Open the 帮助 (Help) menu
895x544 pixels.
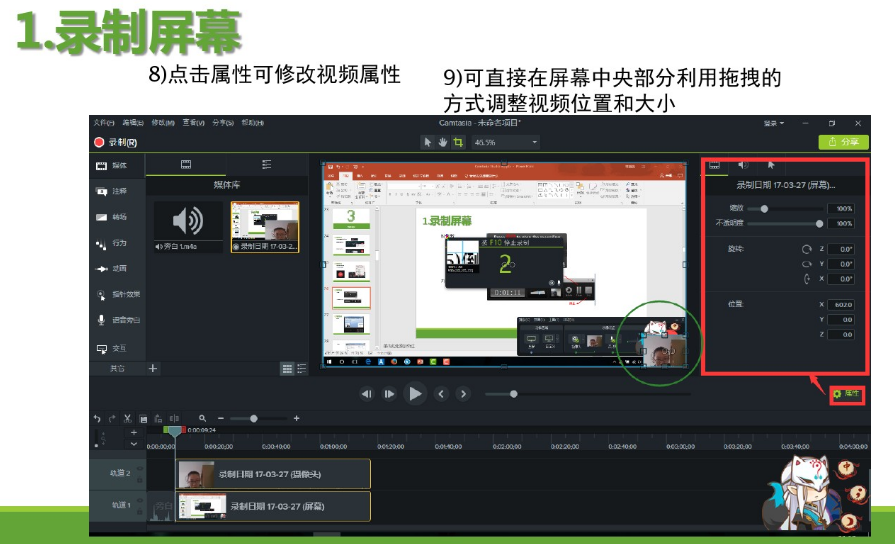click(x=253, y=123)
